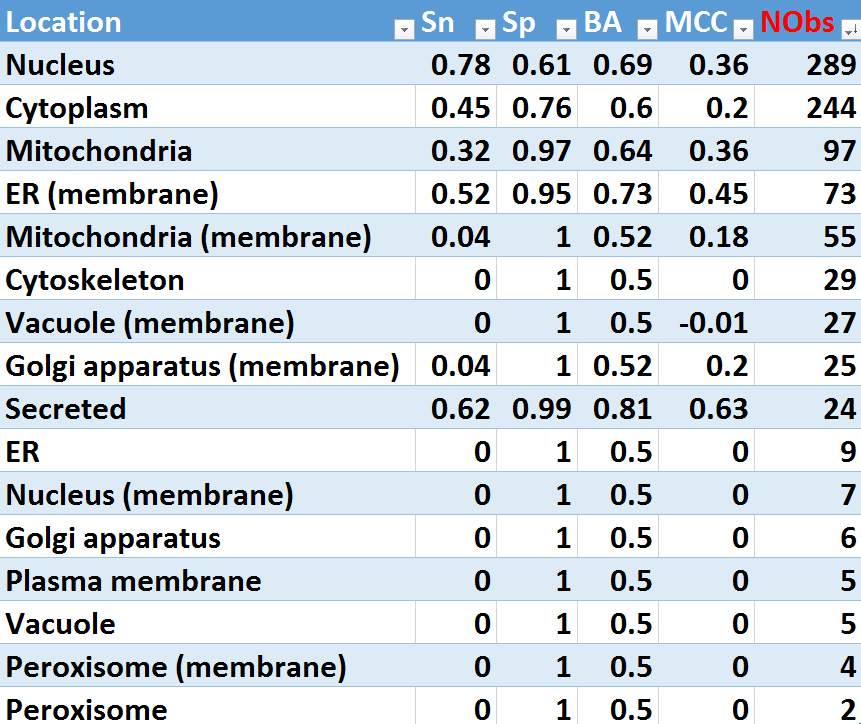Click the MCC value 0.63 for Secreted
861x724 pixels.
click(718, 409)
